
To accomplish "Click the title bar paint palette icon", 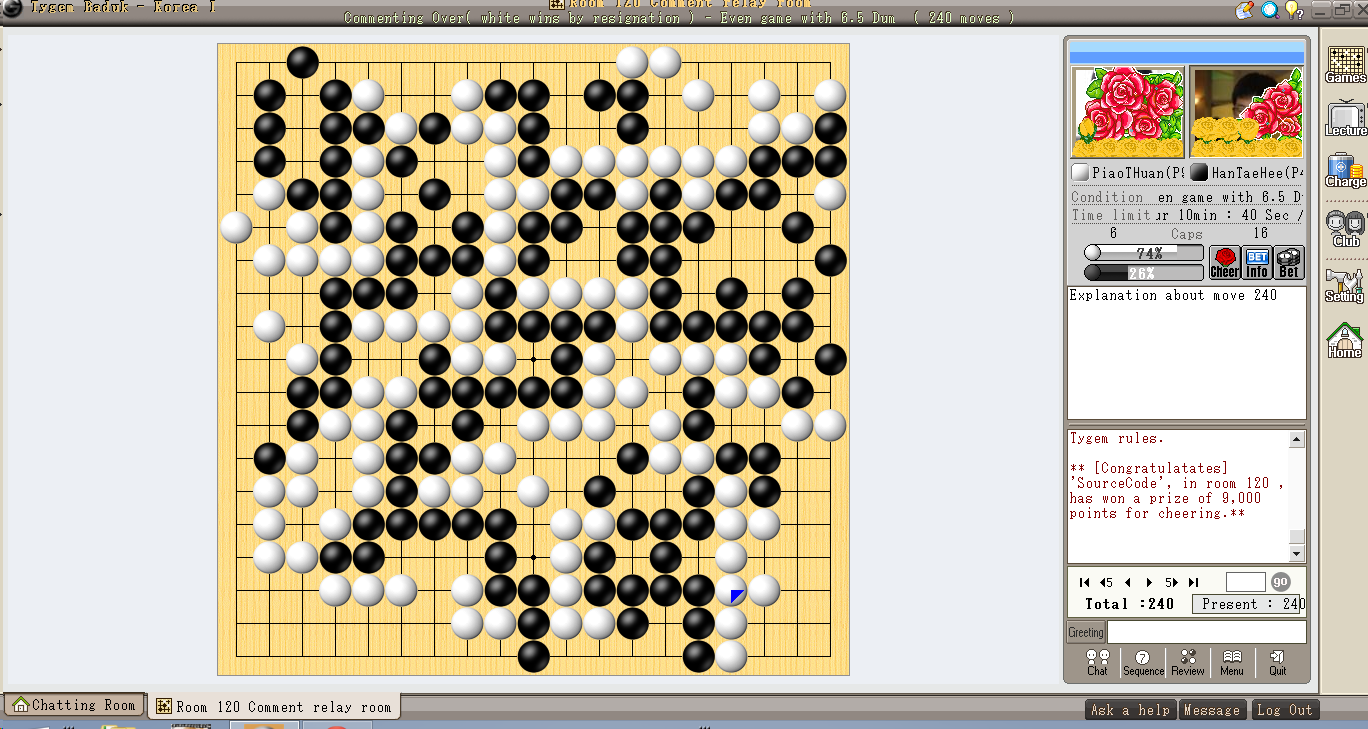I will (1246, 10).
